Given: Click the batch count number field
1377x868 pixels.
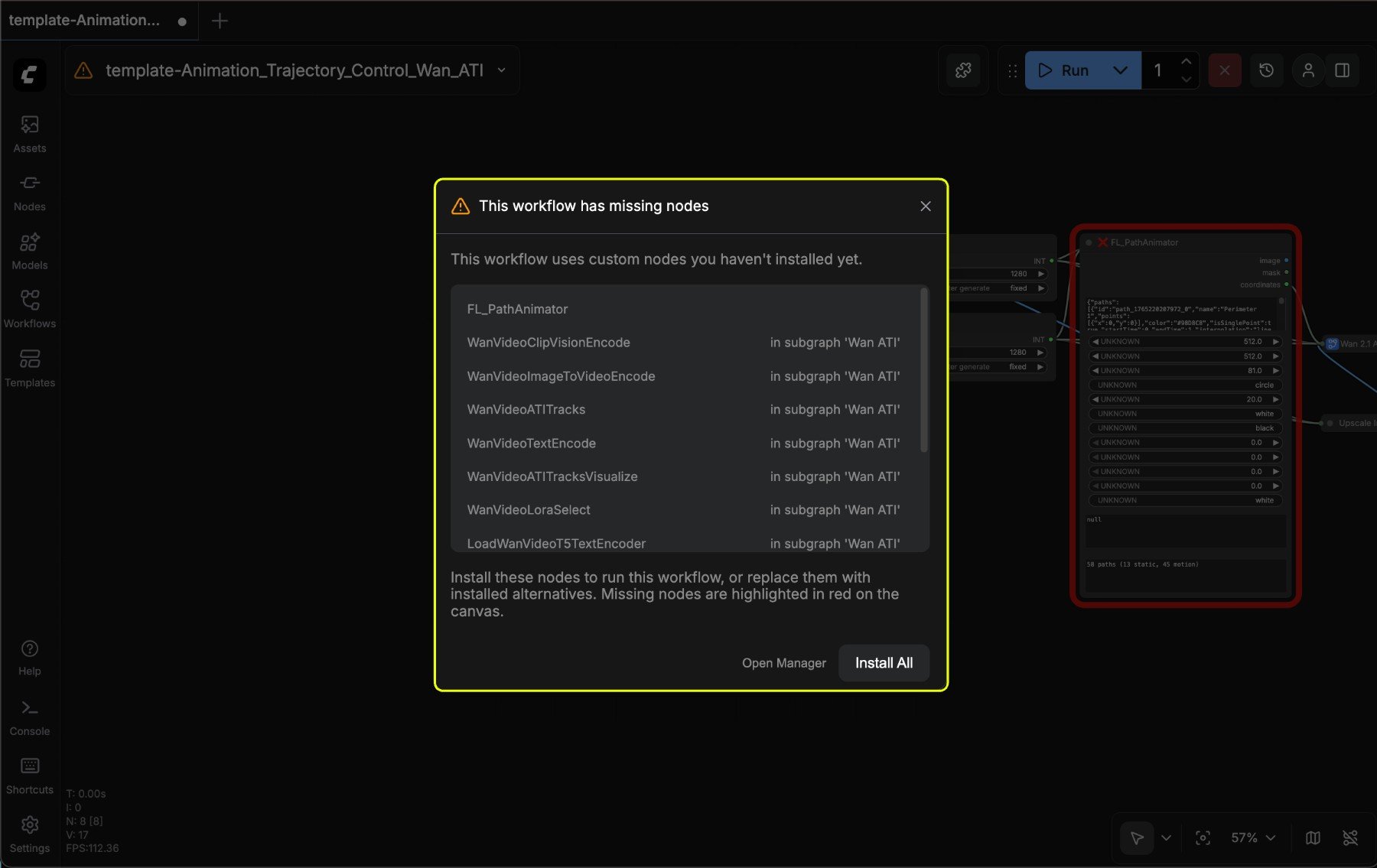Looking at the screenshot, I should click(x=1158, y=70).
